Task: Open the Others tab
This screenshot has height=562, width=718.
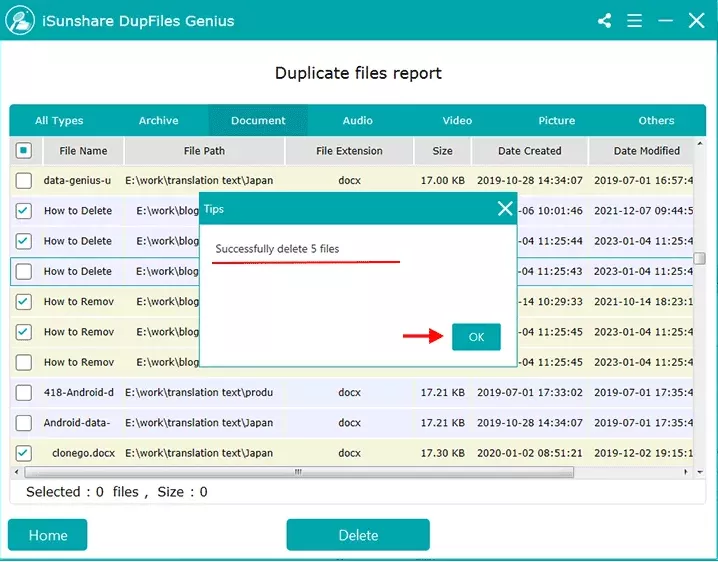Action: (x=656, y=120)
